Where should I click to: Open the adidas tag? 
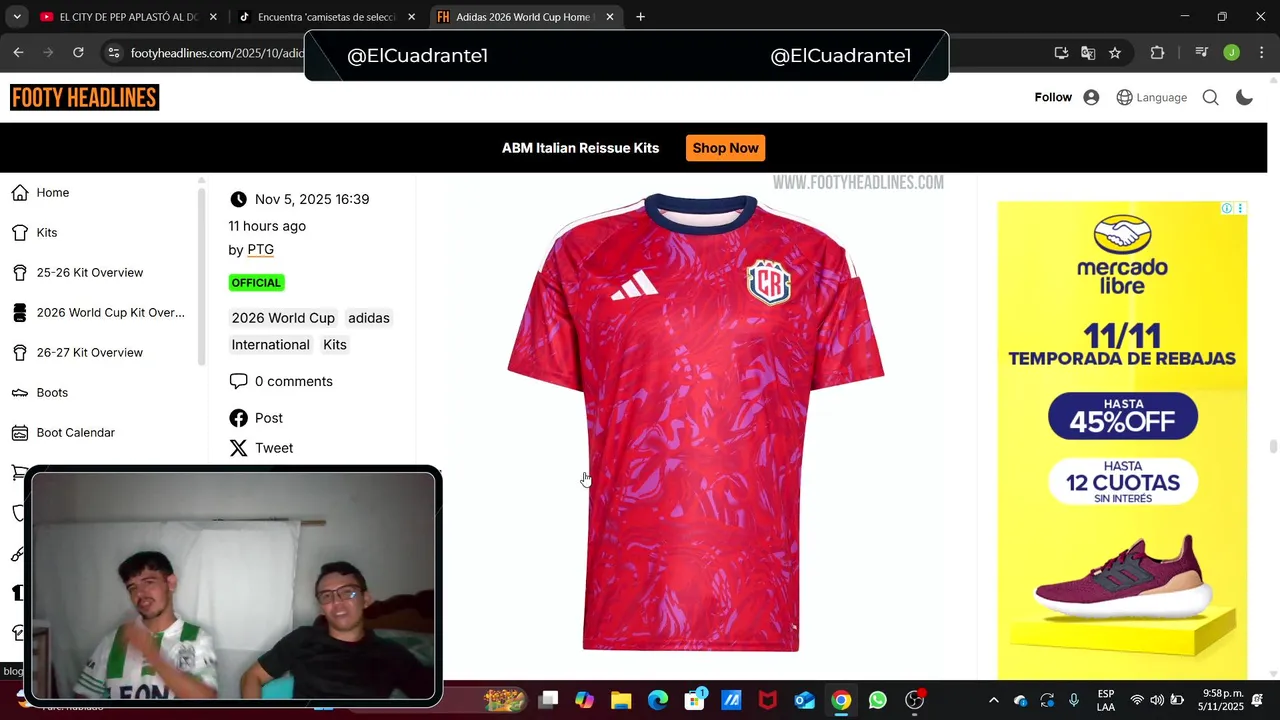[369, 318]
